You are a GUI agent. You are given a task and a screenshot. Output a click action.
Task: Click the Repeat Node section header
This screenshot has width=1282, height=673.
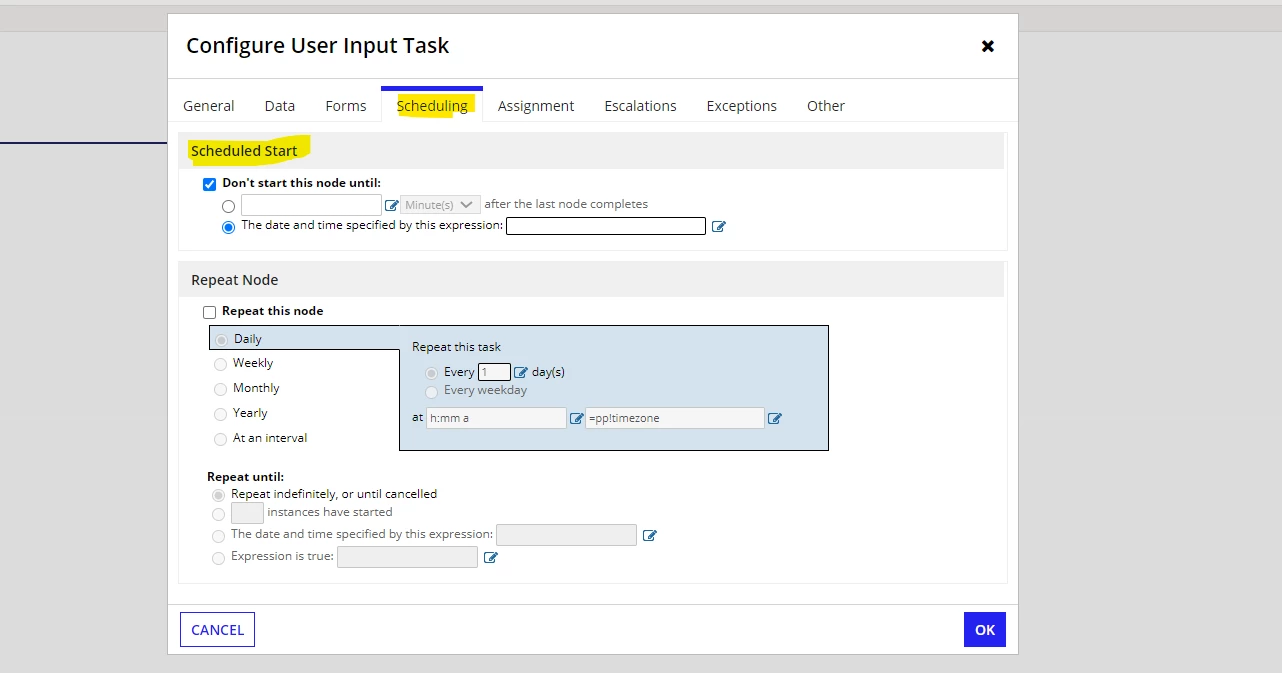pos(235,280)
